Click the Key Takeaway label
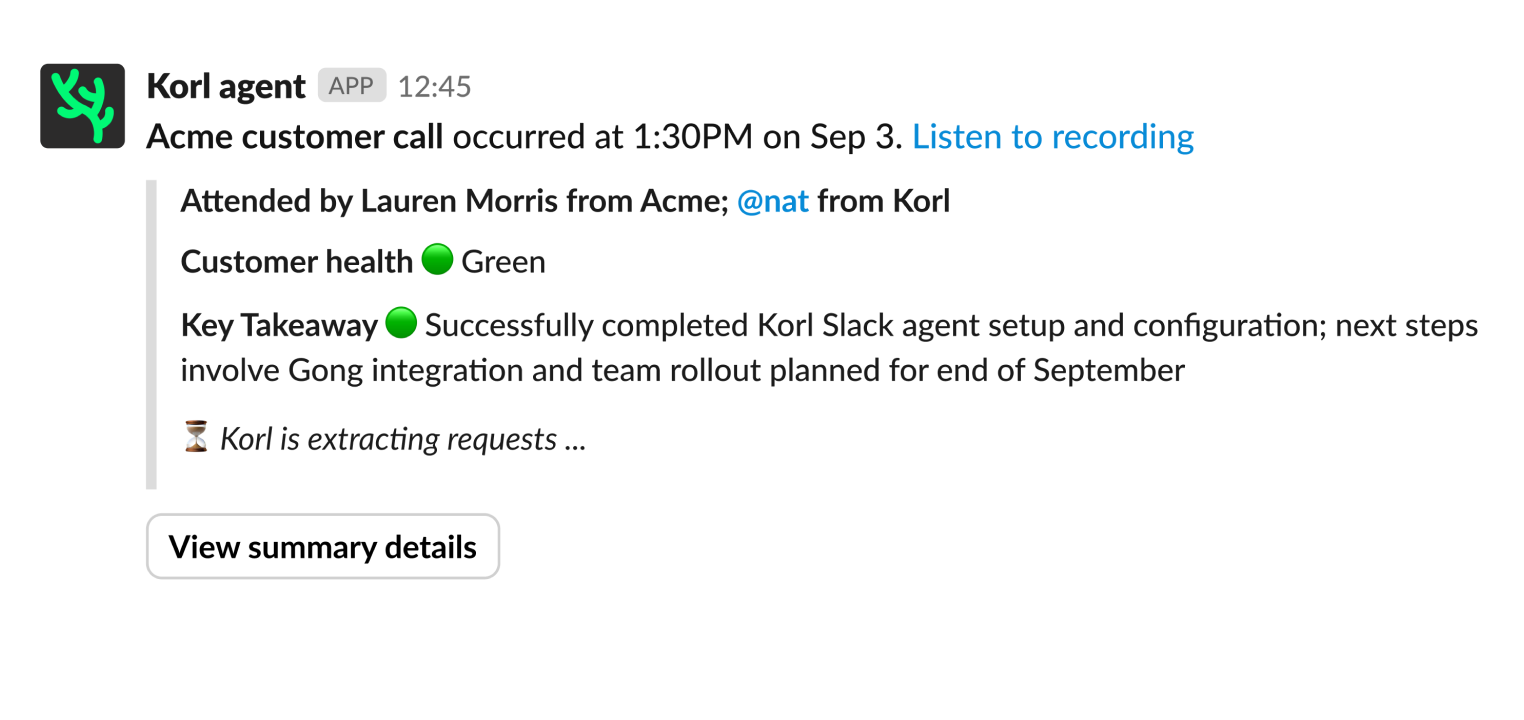 point(279,325)
